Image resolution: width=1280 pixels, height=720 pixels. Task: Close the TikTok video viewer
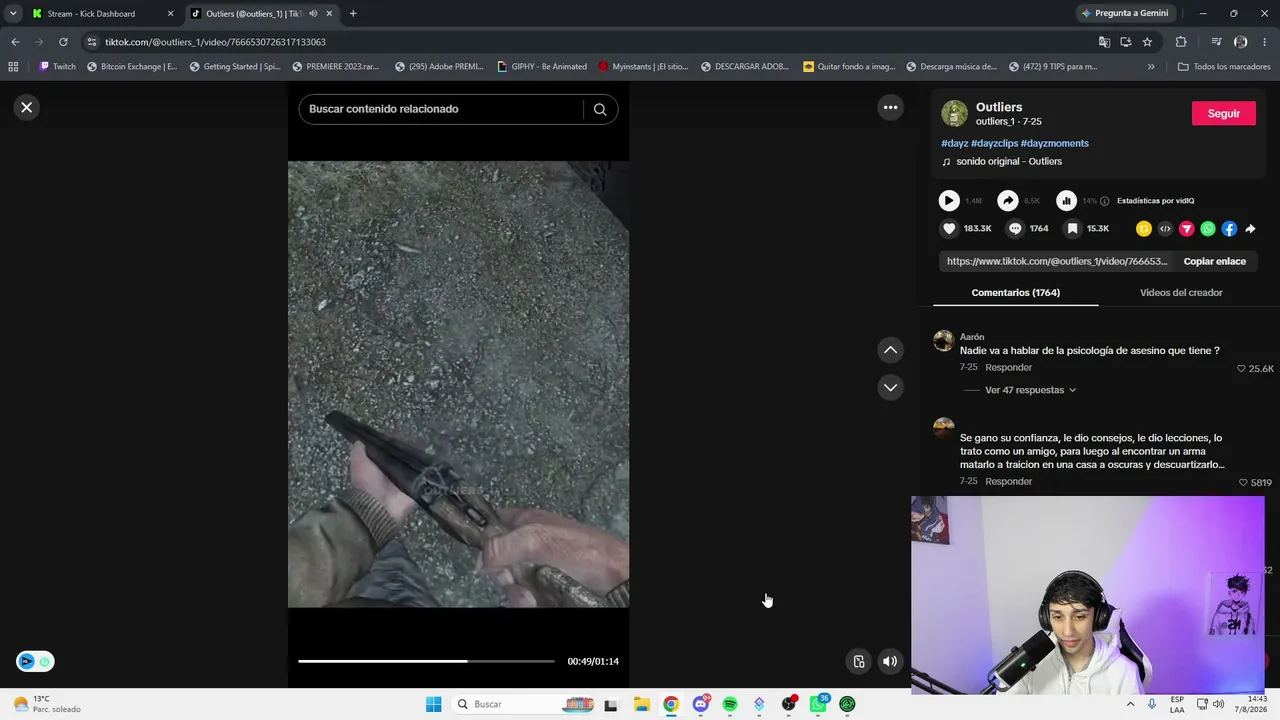[27, 107]
